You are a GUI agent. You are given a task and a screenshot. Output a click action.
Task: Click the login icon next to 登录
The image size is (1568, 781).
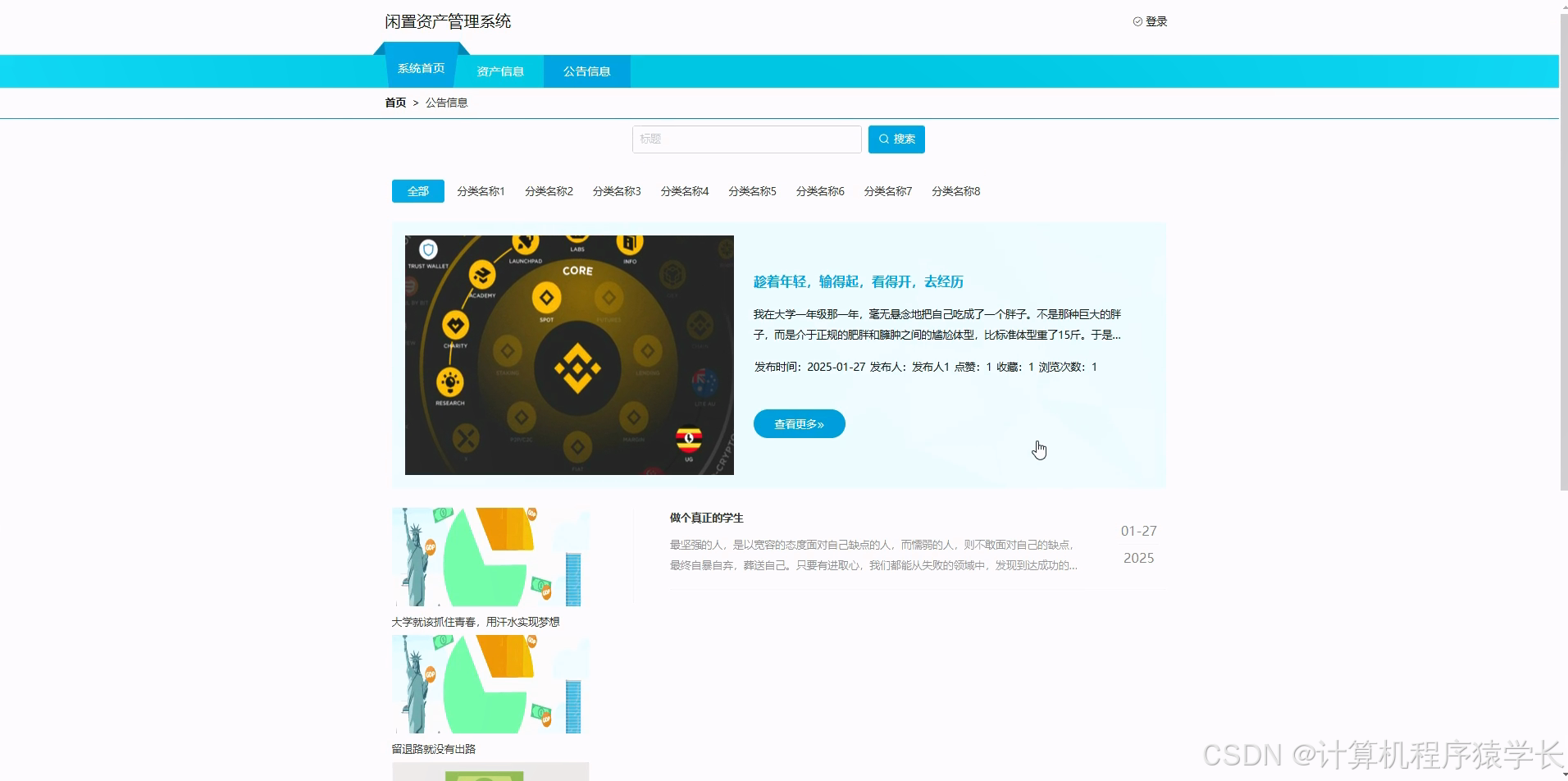click(x=1137, y=21)
